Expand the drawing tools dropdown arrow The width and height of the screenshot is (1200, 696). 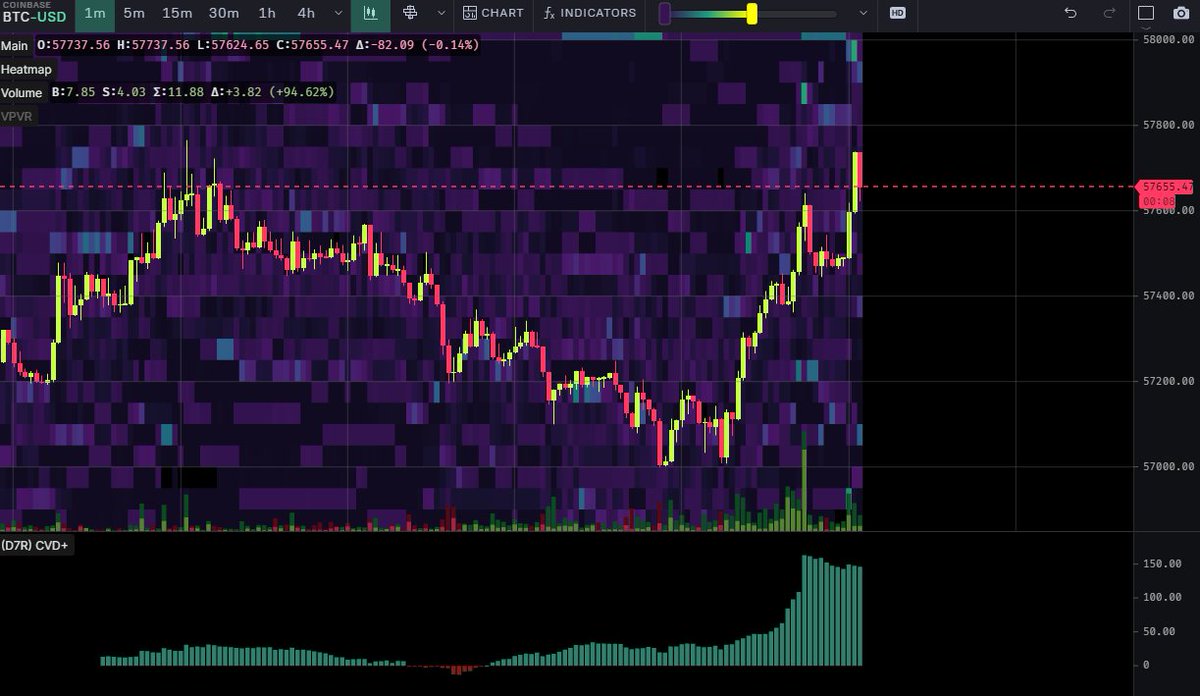(440, 14)
